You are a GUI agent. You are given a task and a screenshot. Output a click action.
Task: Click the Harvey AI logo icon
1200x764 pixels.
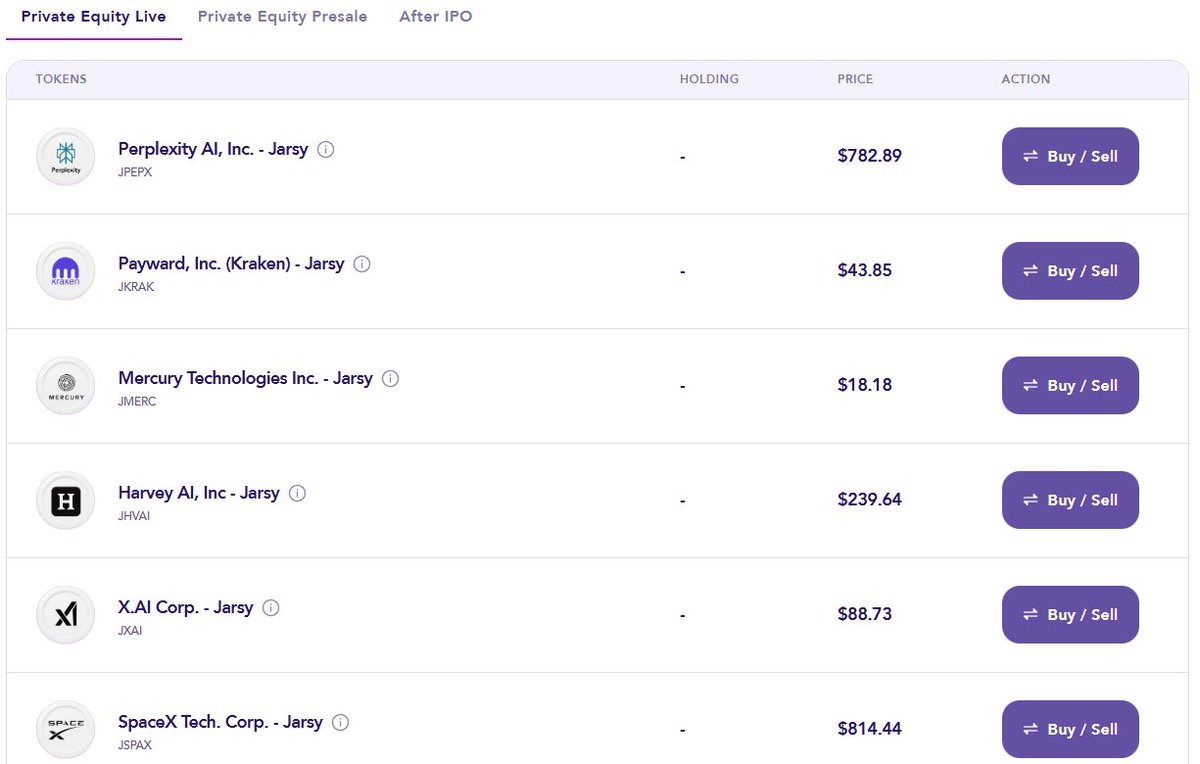pos(65,500)
